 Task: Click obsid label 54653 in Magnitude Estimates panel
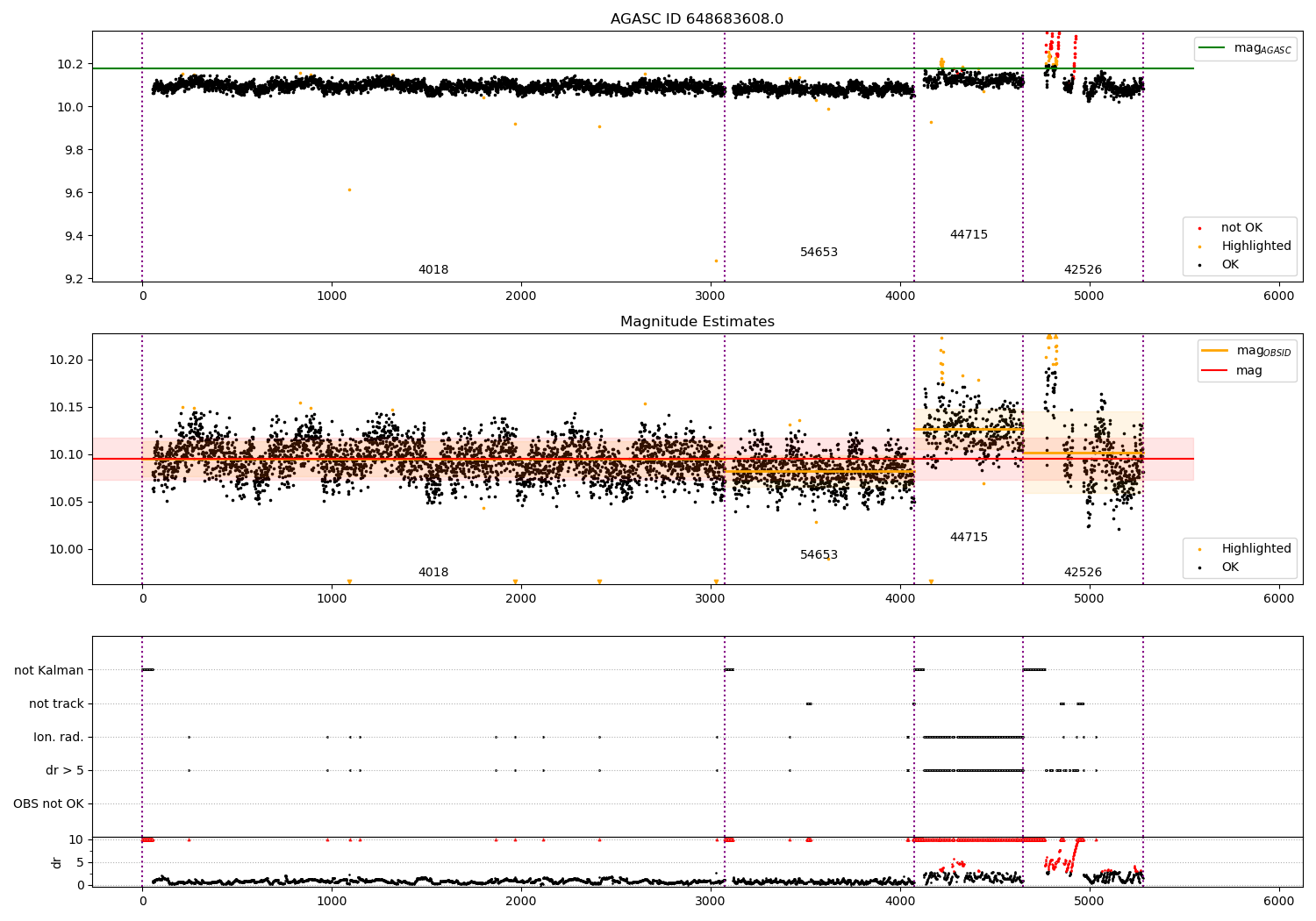coord(819,555)
